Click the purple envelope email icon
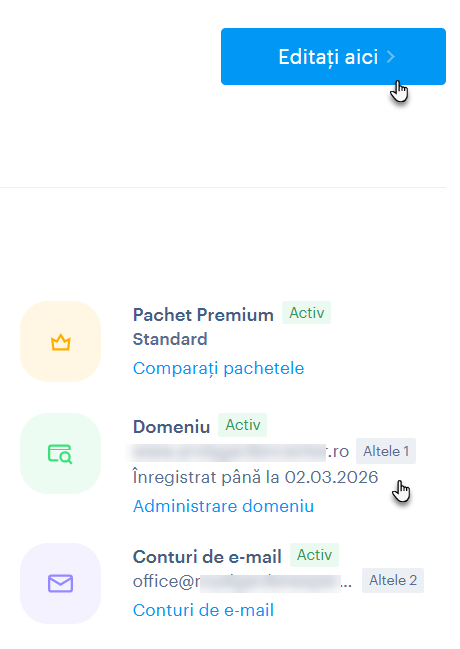 (60, 583)
